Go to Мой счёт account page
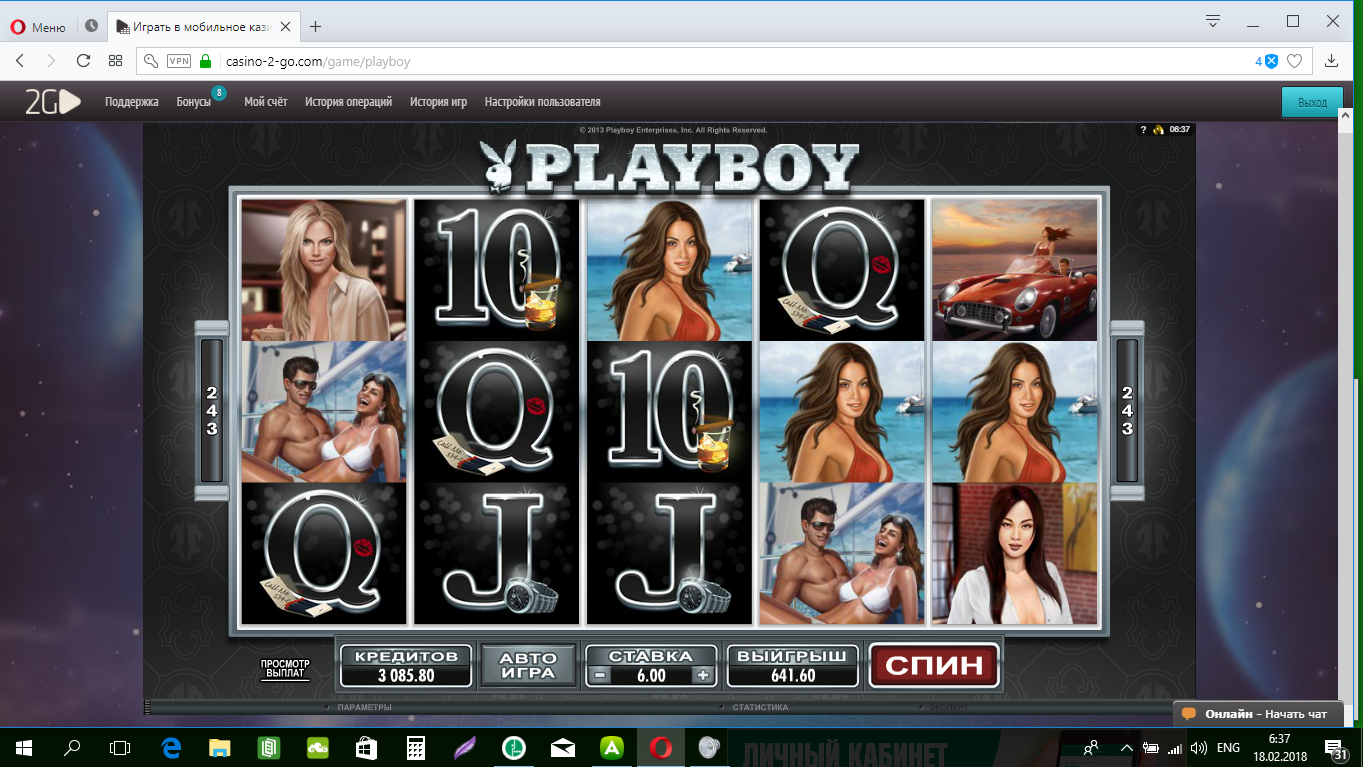This screenshot has width=1363, height=767. coord(266,102)
